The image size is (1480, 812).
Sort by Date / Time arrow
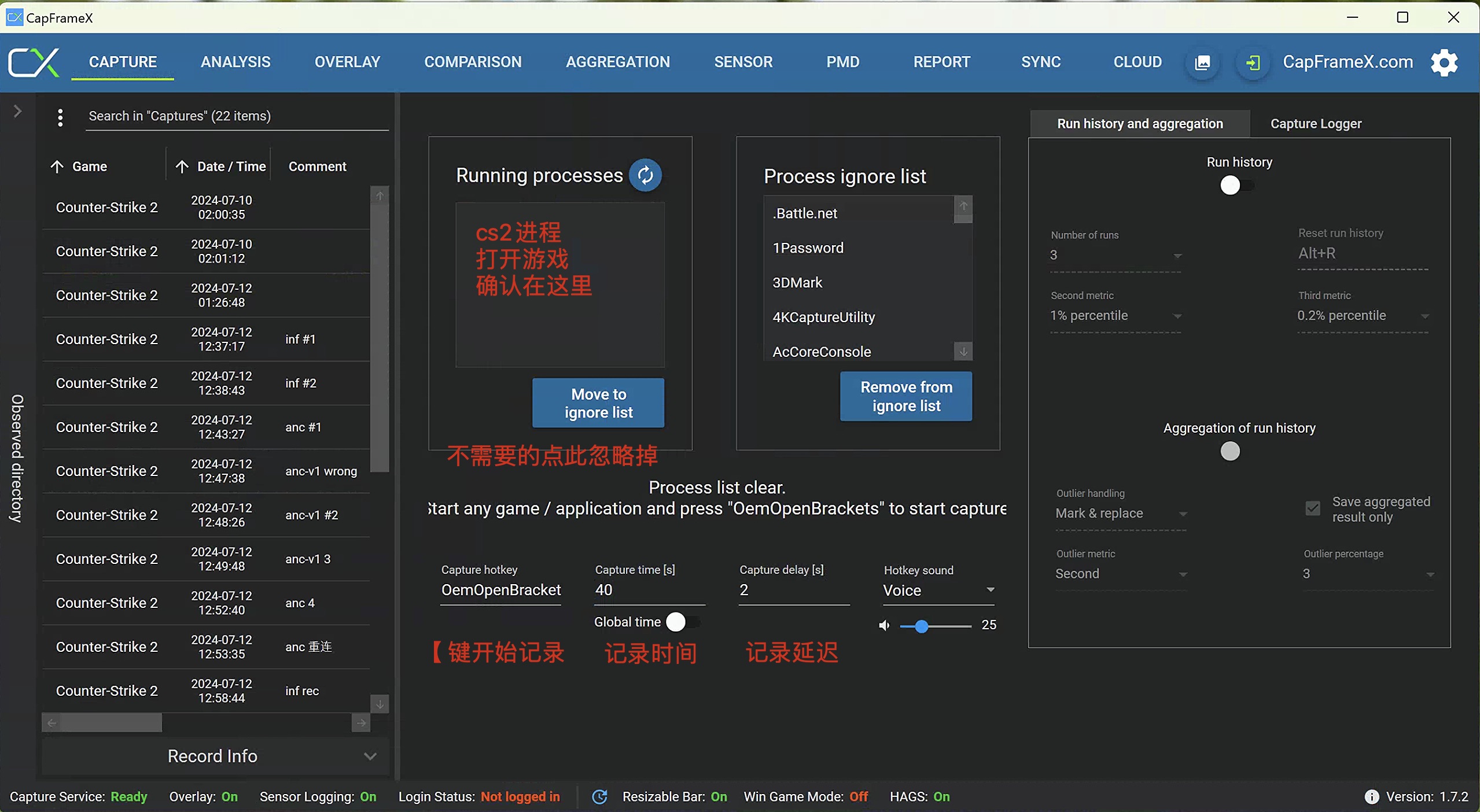pos(182,167)
